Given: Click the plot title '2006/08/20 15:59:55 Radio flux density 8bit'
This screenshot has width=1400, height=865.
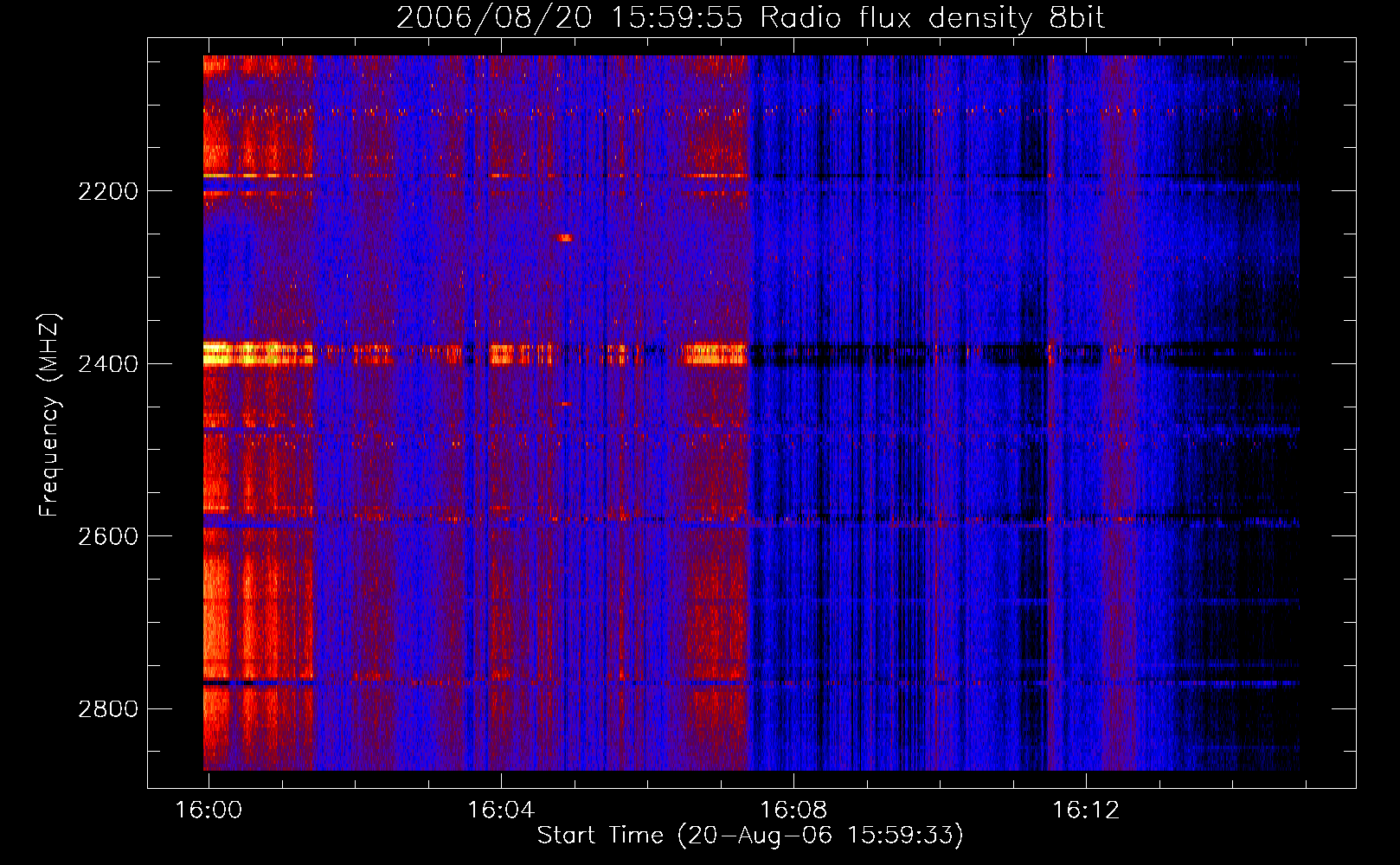Looking at the screenshot, I should (750, 18).
